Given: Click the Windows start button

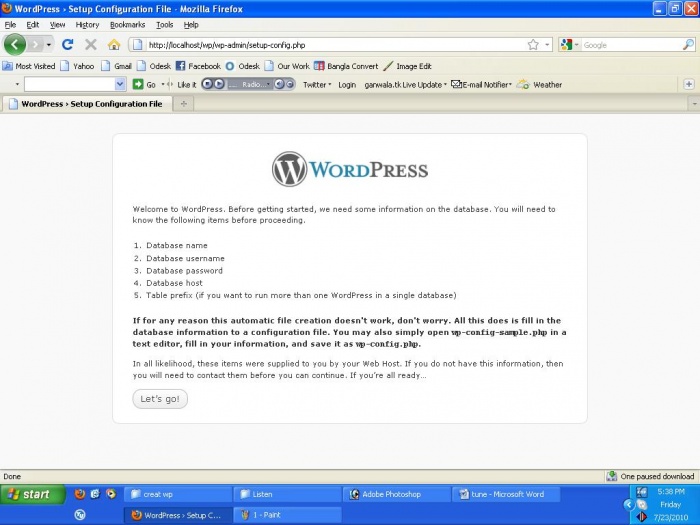Looking at the screenshot, I should coord(32,494).
